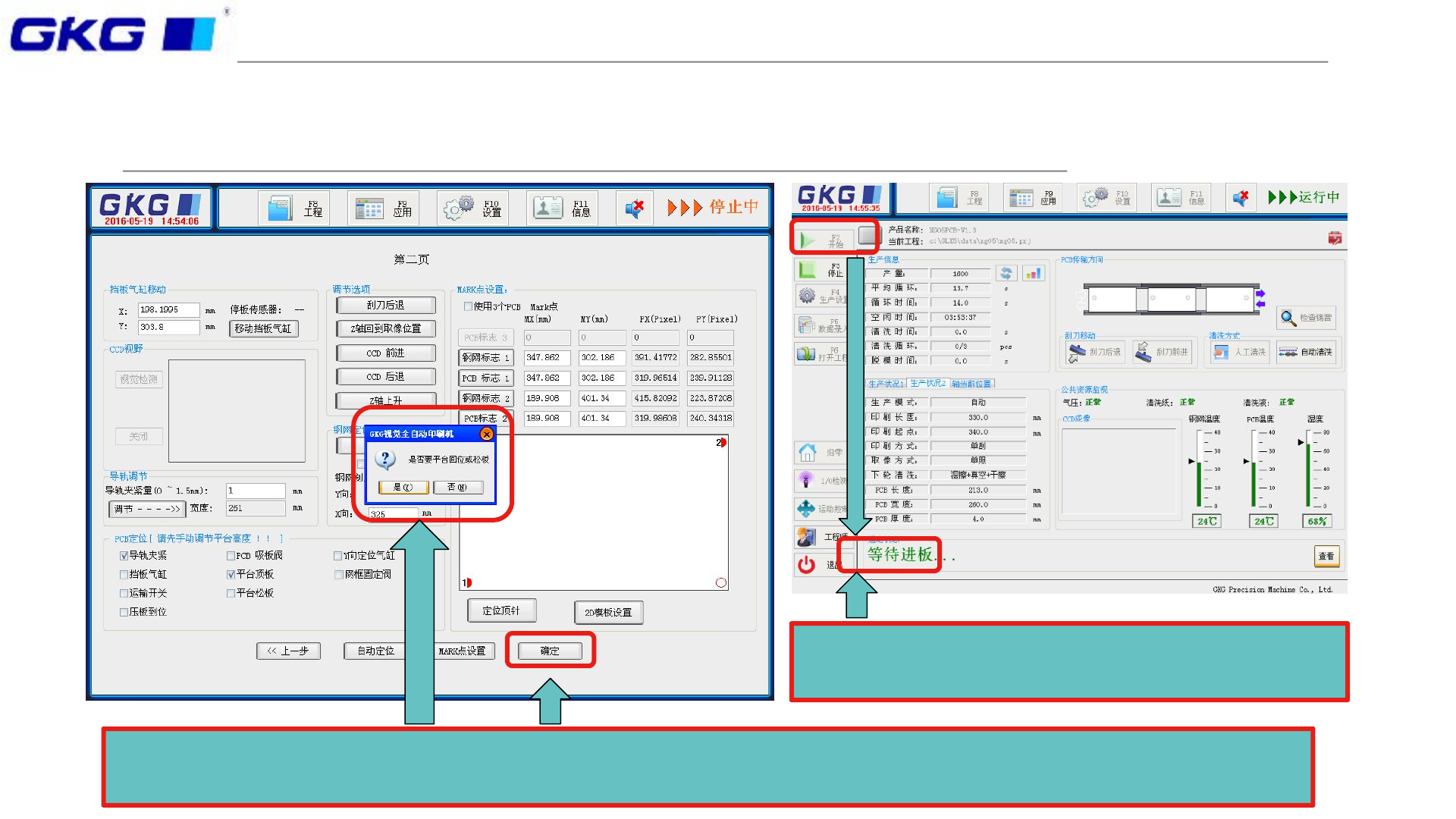Switch to the 生产状况2 tab

click(x=927, y=384)
